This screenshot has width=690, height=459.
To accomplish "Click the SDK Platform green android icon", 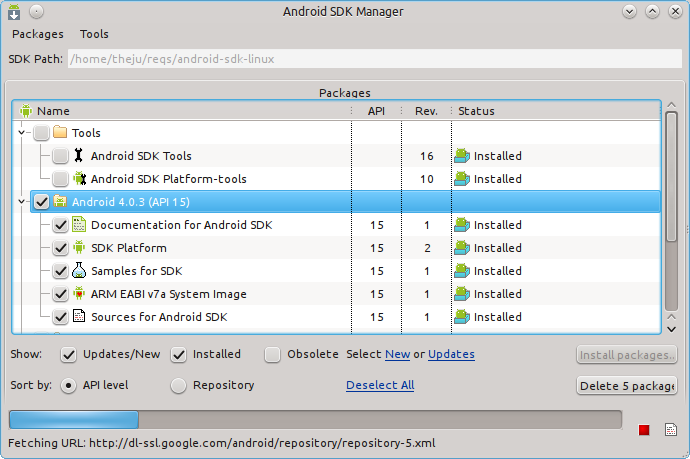I will (79, 247).
